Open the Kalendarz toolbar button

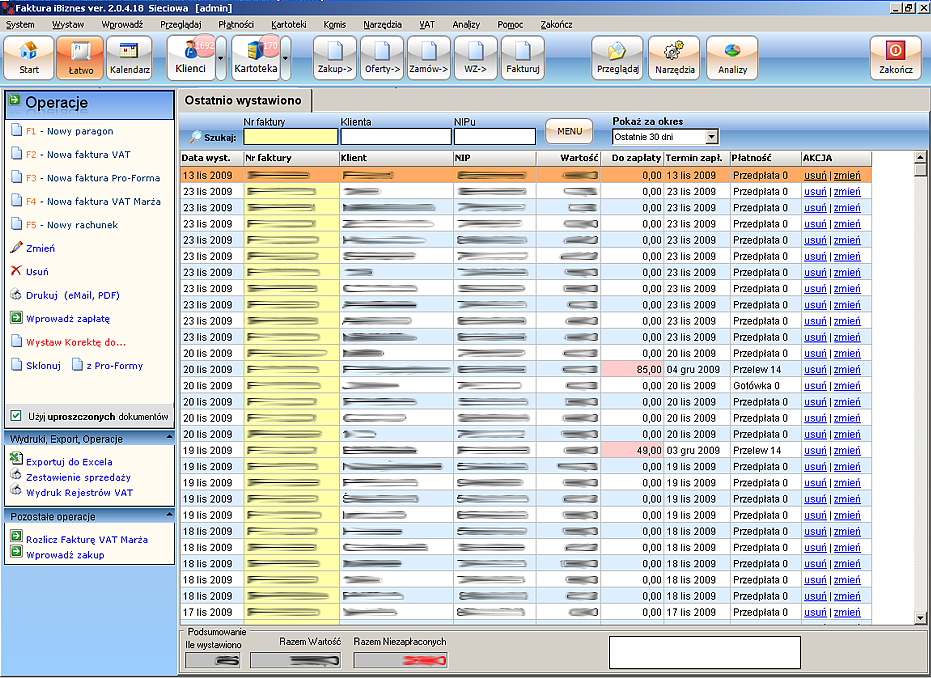coord(129,58)
